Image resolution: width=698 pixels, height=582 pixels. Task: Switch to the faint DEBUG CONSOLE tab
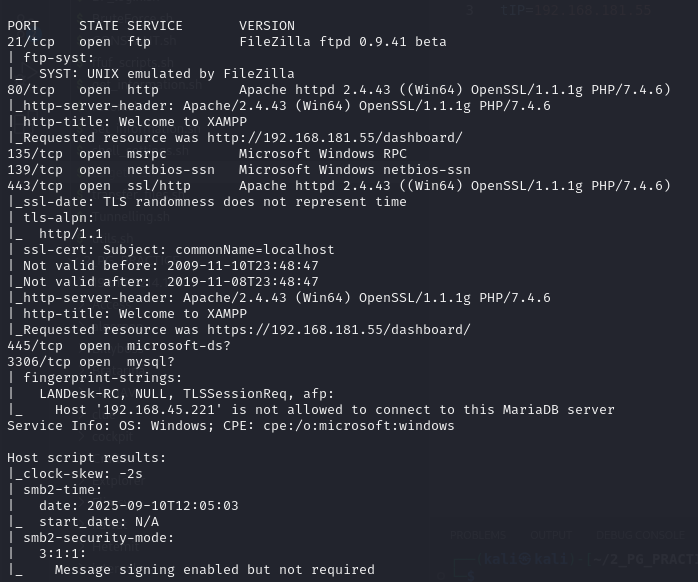(640, 535)
